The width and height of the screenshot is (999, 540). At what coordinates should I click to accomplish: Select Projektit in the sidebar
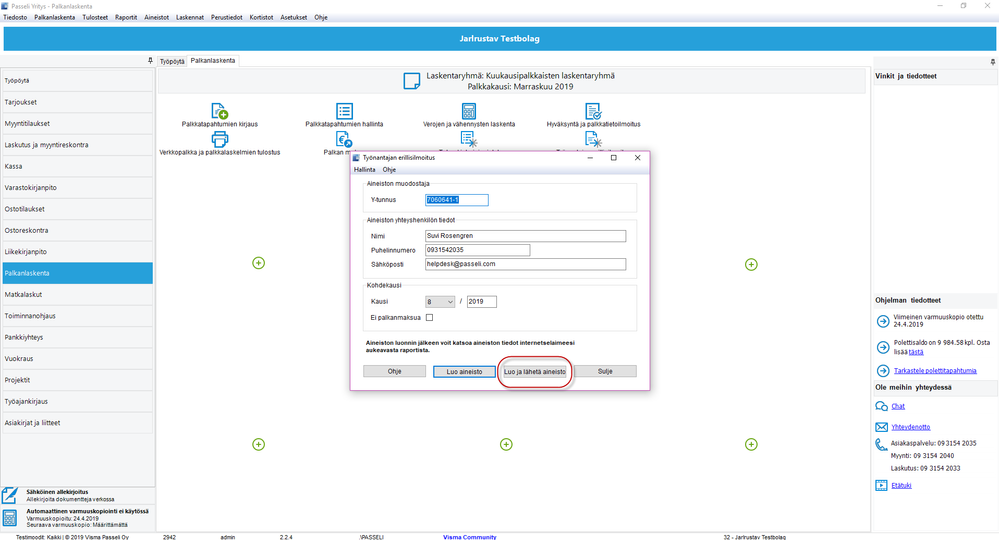pos(78,380)
